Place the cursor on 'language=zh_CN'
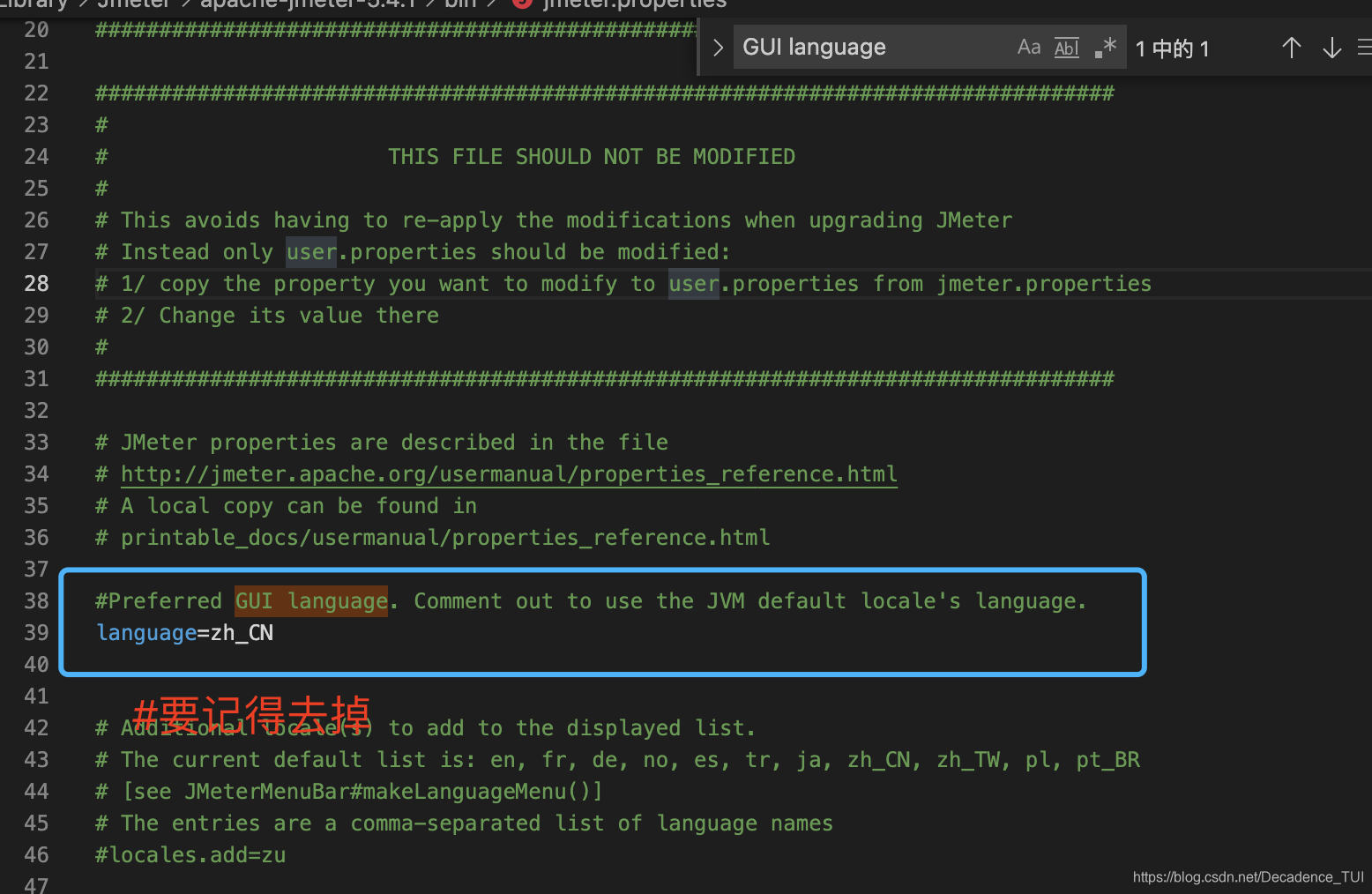The width and height of the screenshot is (1372, 894). pos(185,633)
